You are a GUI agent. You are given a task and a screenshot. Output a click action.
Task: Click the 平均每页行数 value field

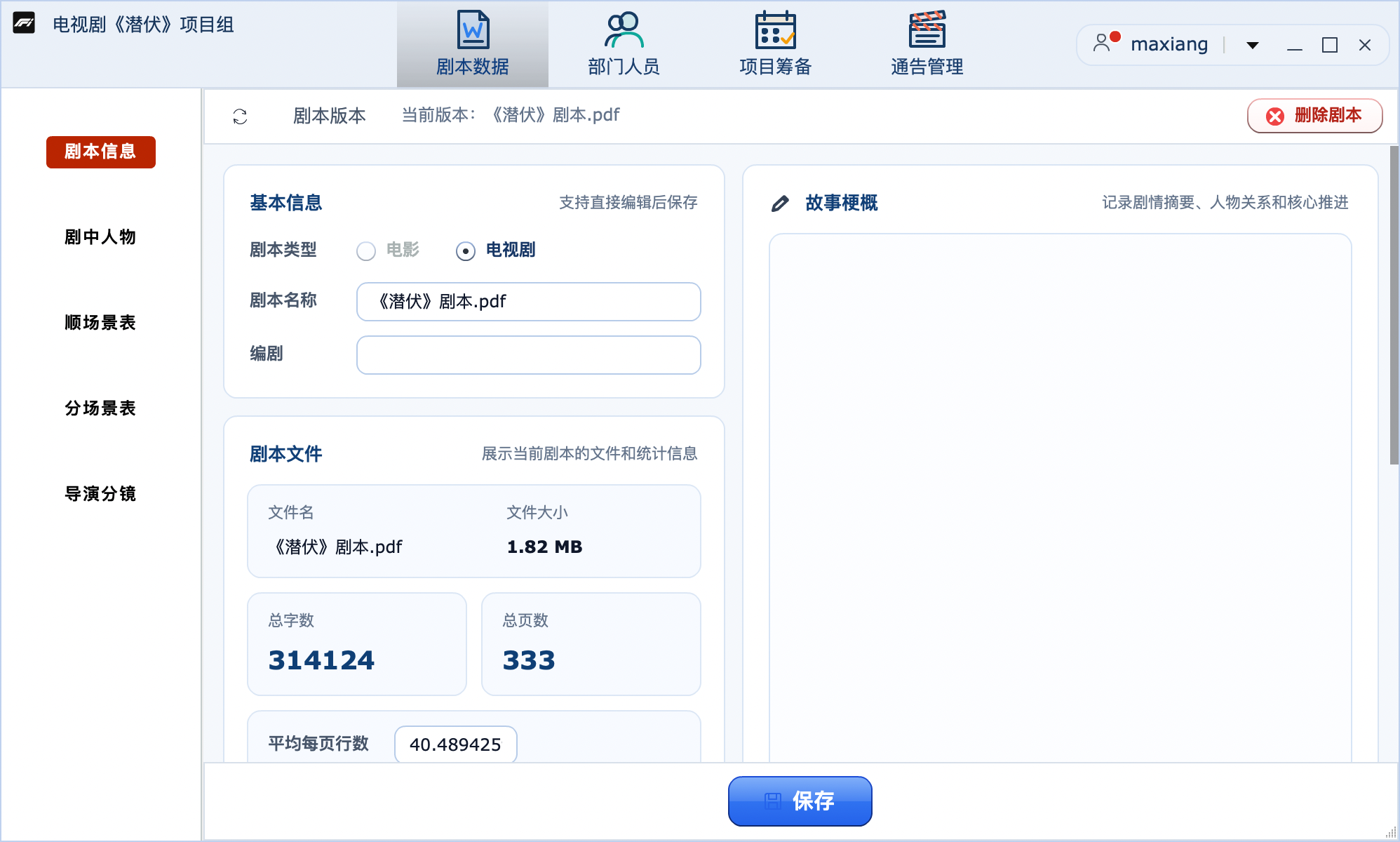pyautogui.click(x=456, y=744)
